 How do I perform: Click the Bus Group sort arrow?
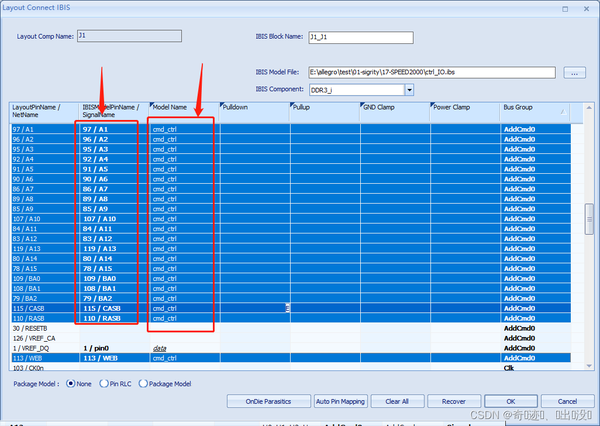[x=563, y=112]
